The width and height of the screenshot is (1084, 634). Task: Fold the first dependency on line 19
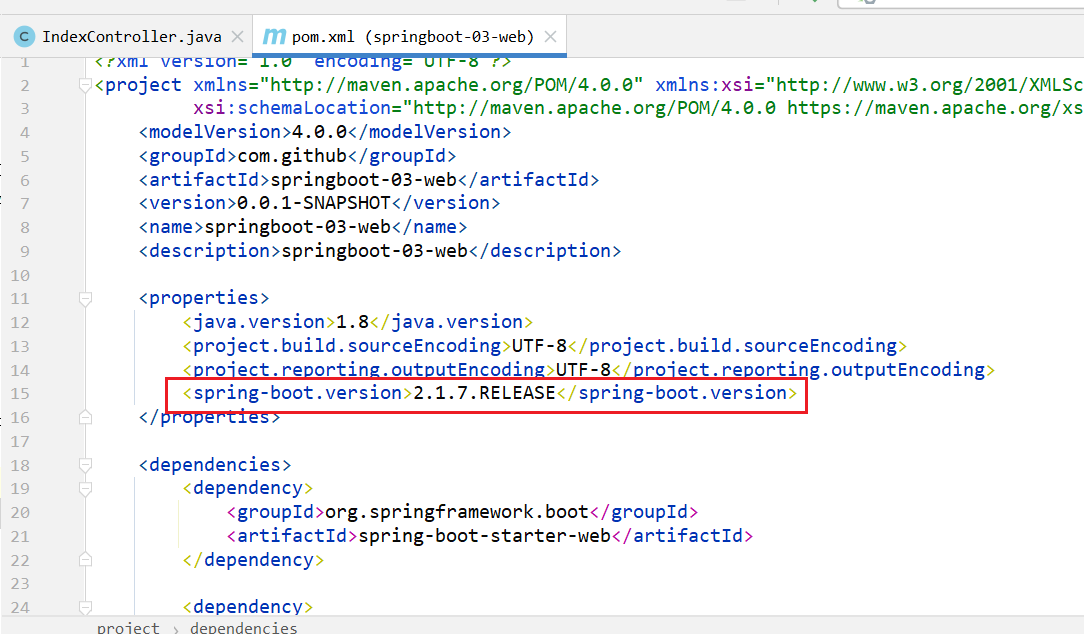click(x=84, y=489)
